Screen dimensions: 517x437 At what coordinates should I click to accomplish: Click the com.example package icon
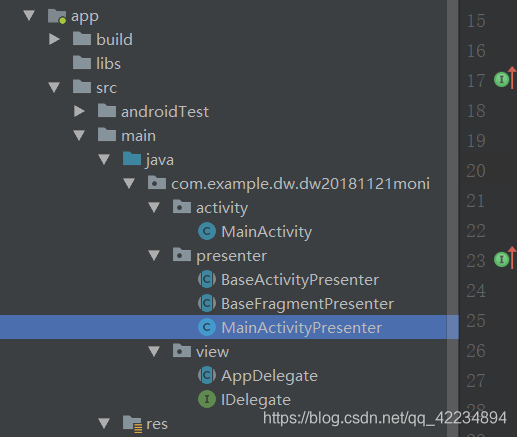point(157,183)
